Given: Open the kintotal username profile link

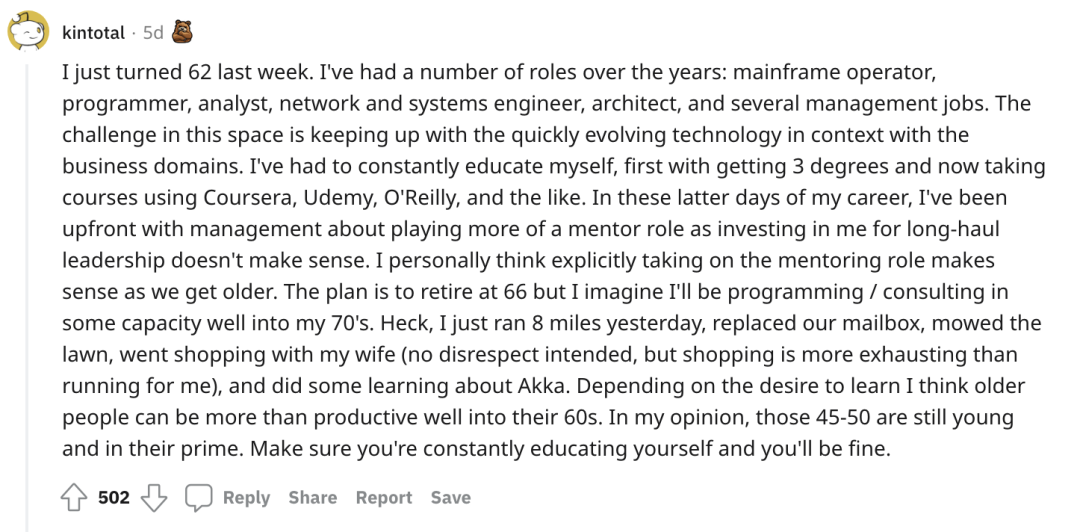Looking at the screenshot, I should (93, 33).
